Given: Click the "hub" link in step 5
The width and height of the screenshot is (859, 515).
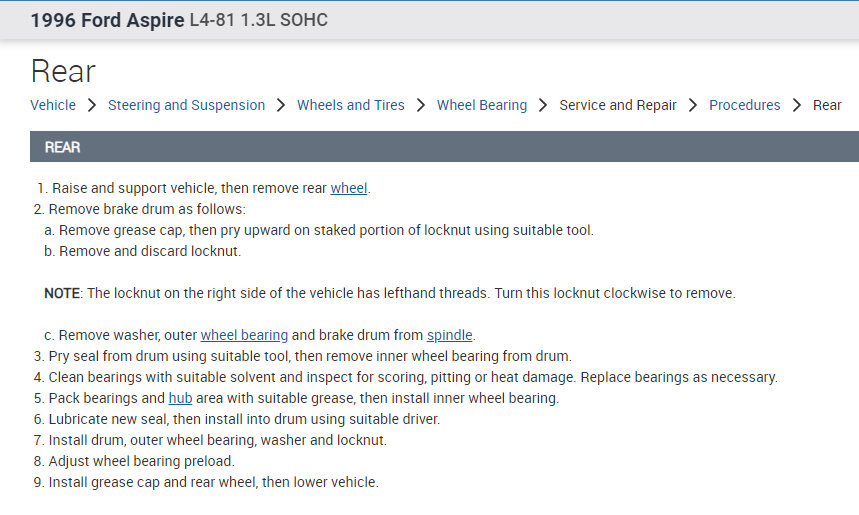Looking at the screenshot, I should pyautogui.click(x=180, y=398).
